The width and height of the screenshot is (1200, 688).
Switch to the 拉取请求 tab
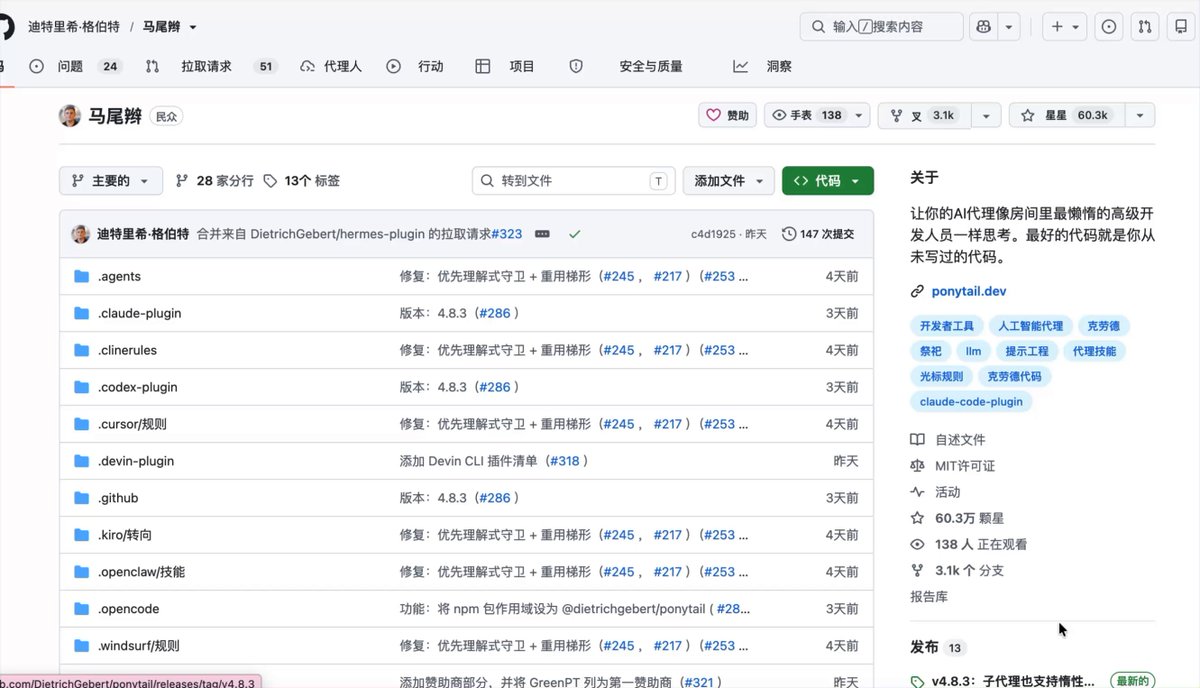pos(210,66)
